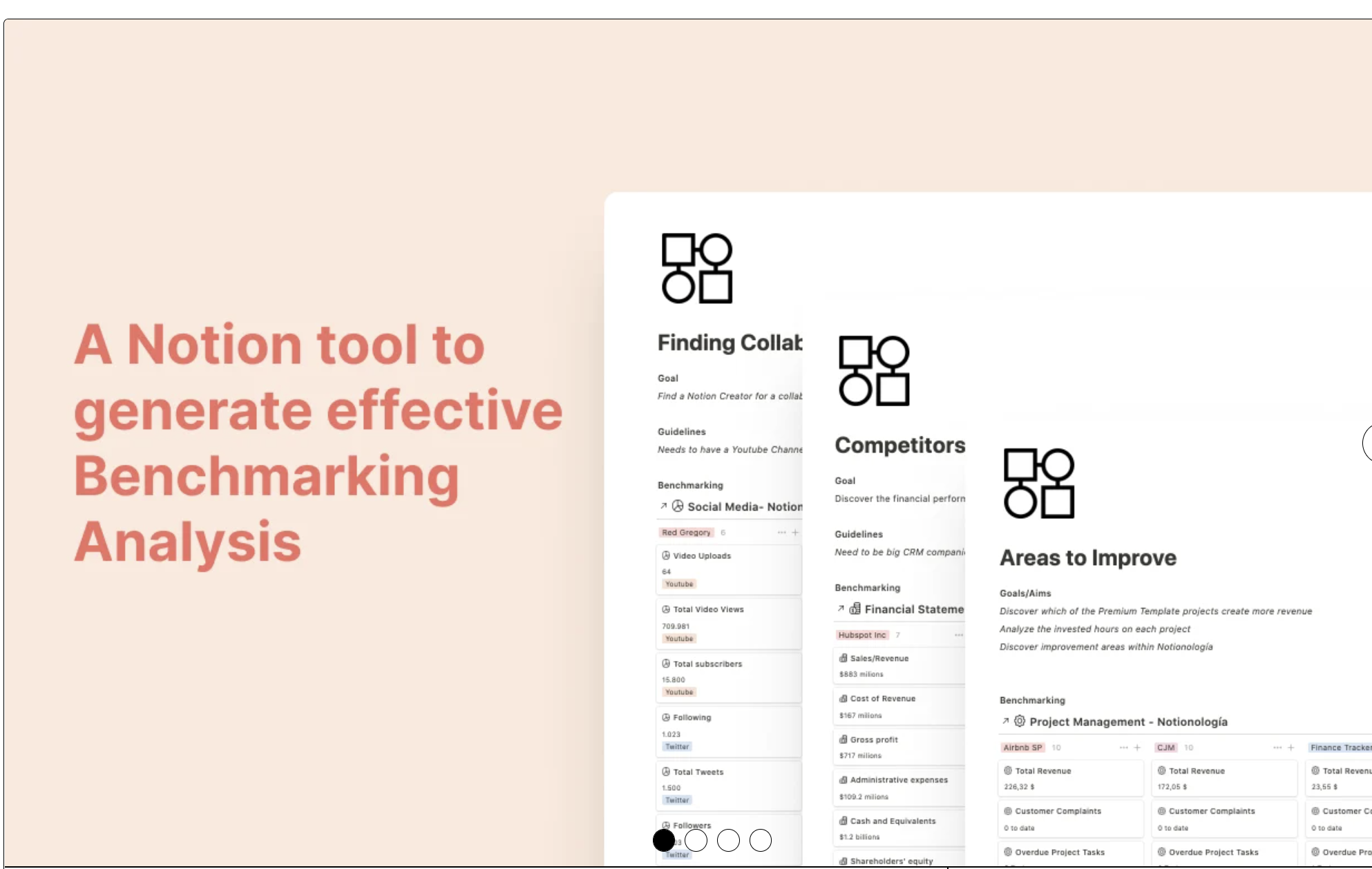This screenshot has height=869, width=1372.
Task: Click the Youtube tag under Total Video Views
Action: tap(679, 639)
